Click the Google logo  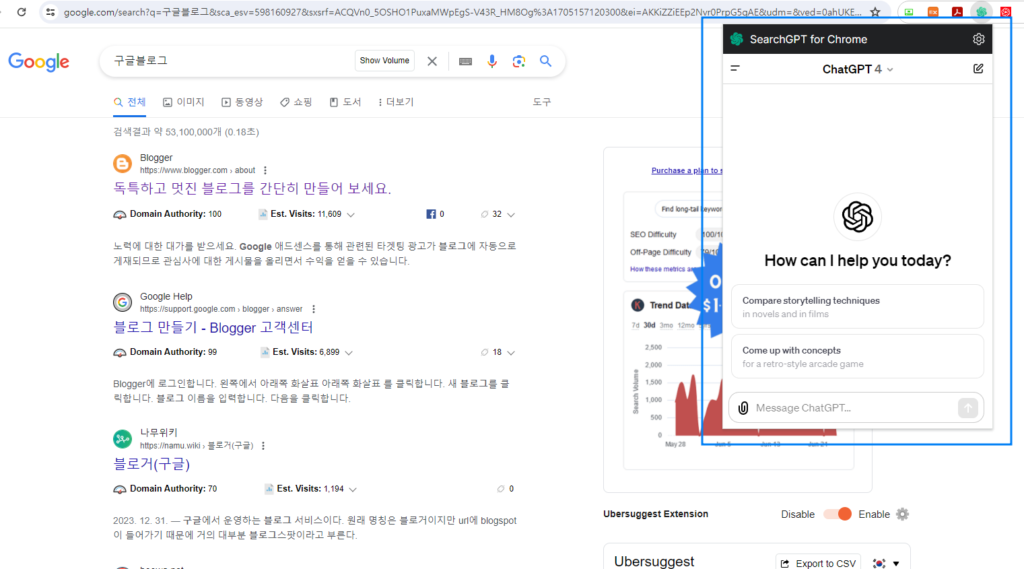39,62
